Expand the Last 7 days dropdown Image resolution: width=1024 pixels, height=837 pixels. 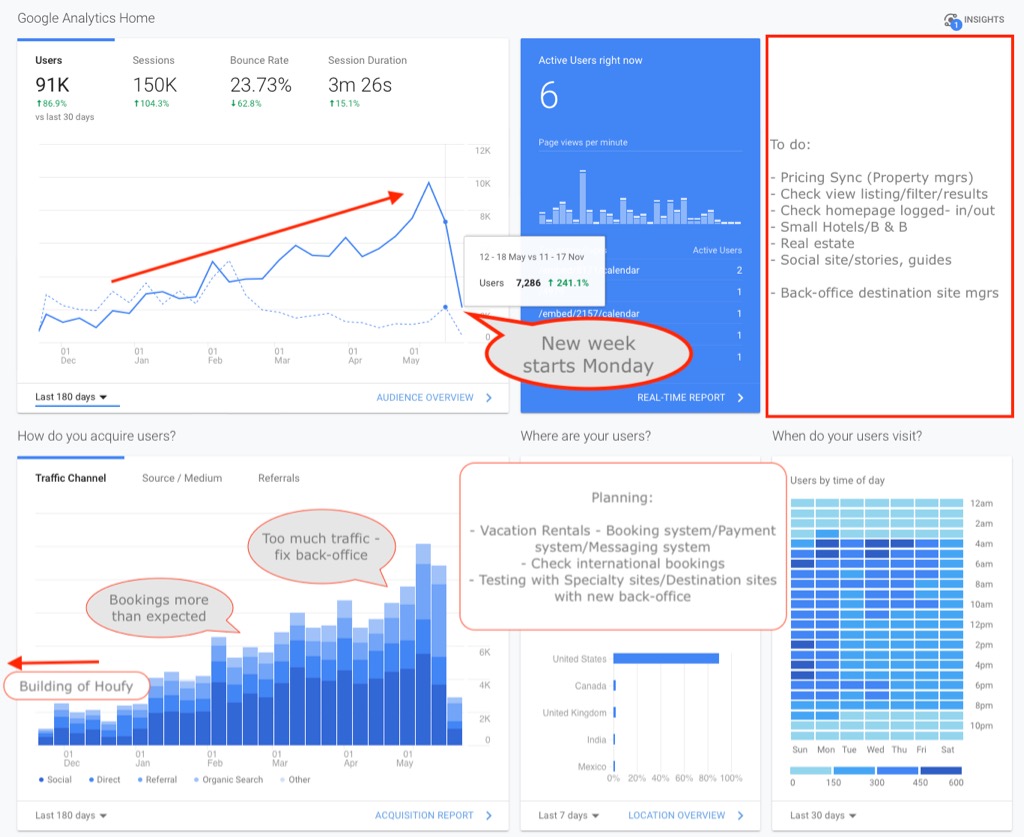(x=567, y=815)
